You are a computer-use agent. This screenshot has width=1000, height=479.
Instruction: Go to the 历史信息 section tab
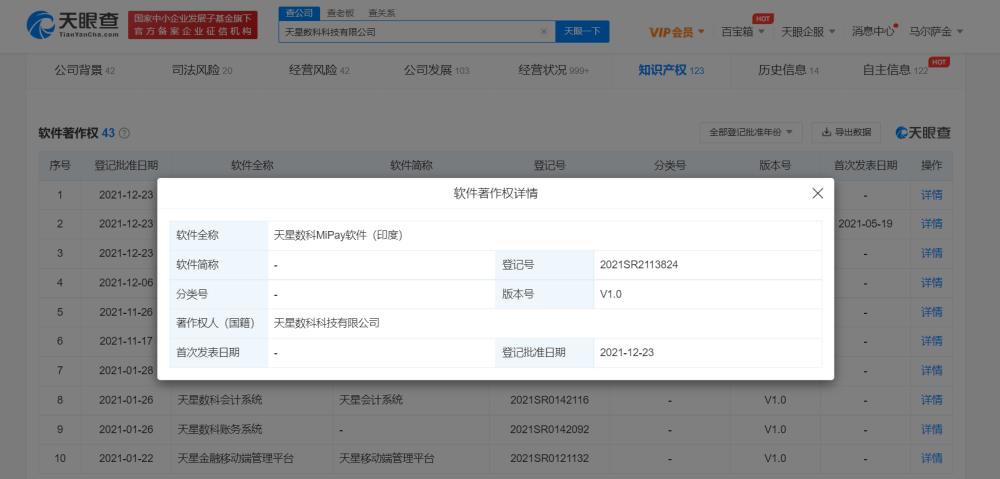pyautogui.click(x=788, y=70)
